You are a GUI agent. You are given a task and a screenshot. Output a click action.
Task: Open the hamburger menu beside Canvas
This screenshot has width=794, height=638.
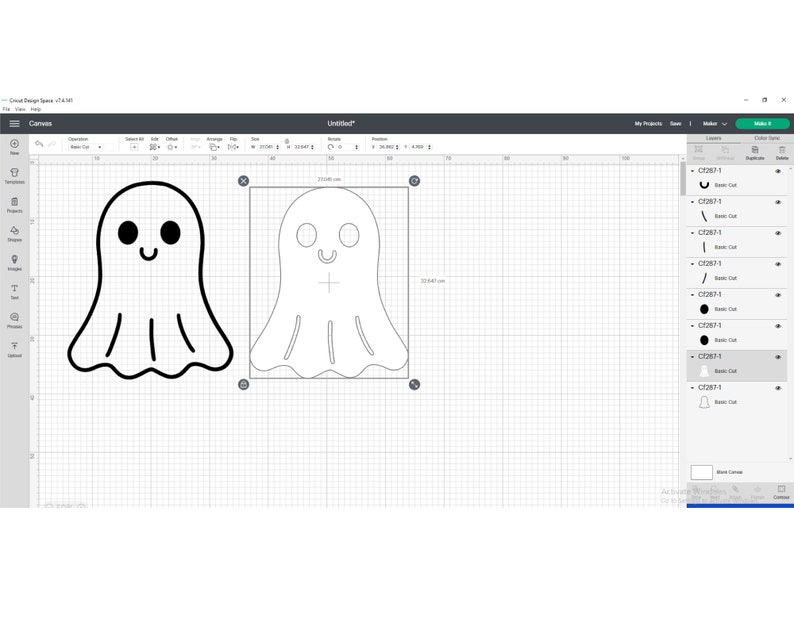click(x=14, y=124)
